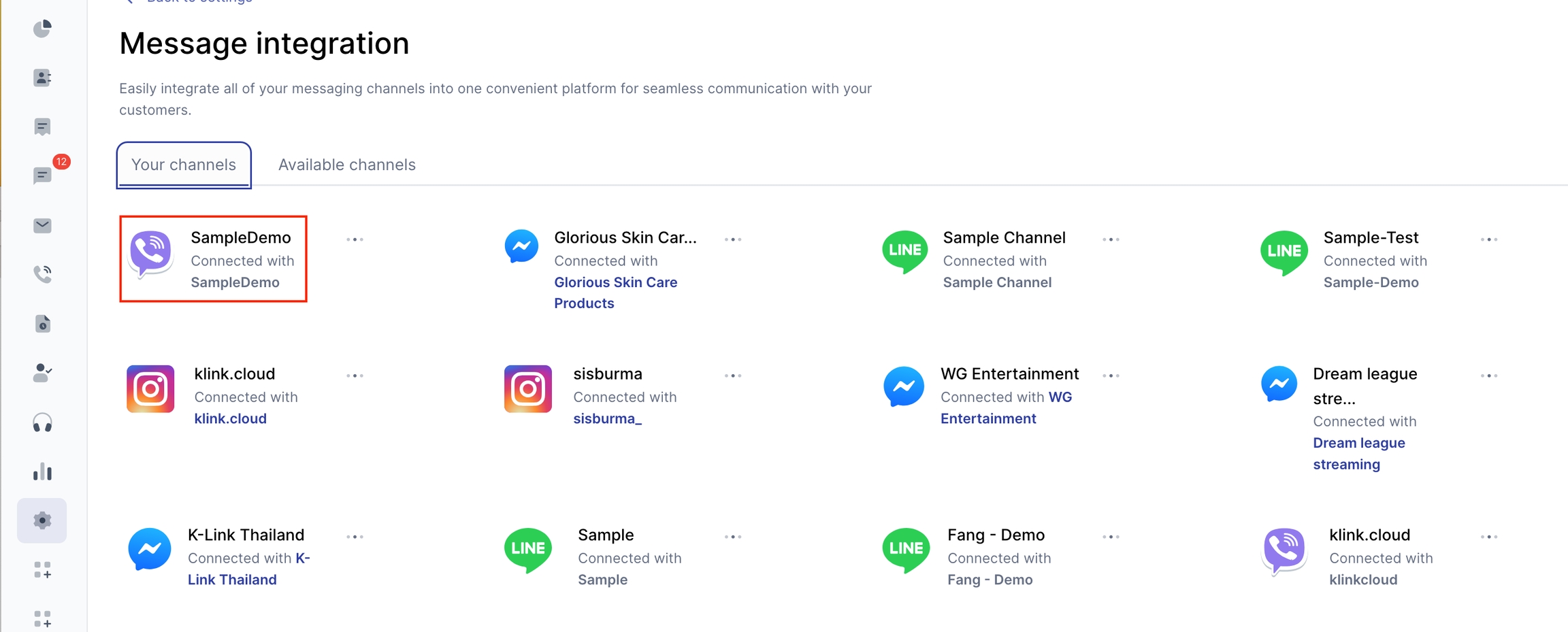Open options menu for WG Entertainment channel
1568x632 pixels.
pyautogui.click(x=1111, y=376)
